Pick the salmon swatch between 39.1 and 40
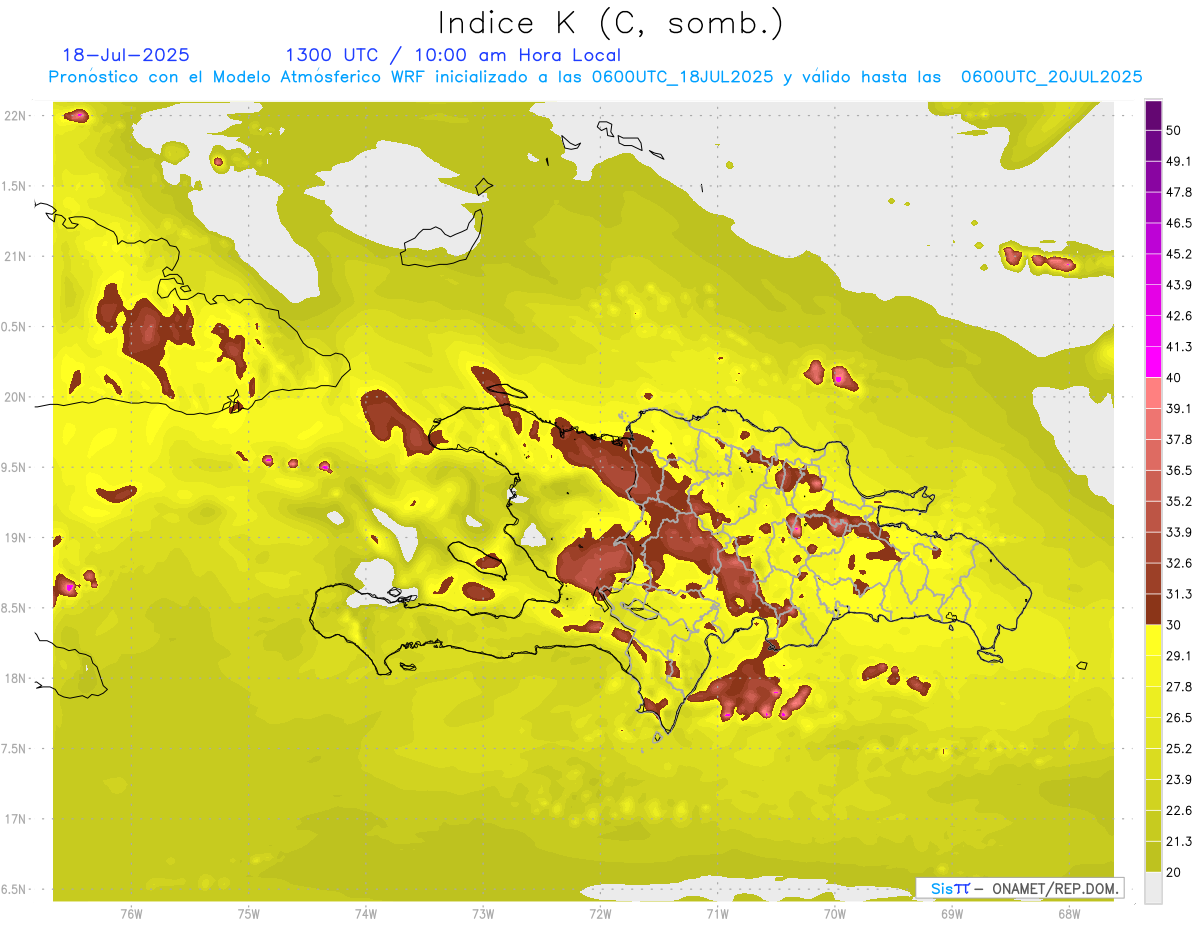Screen dimensions: 1200x927 coord(1153,394)
